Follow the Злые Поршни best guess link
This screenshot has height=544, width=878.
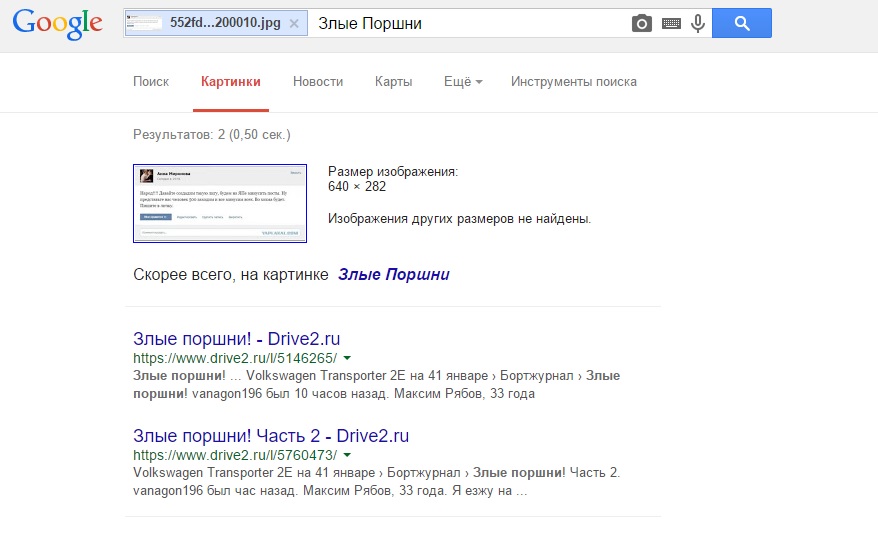coord(394,275)
